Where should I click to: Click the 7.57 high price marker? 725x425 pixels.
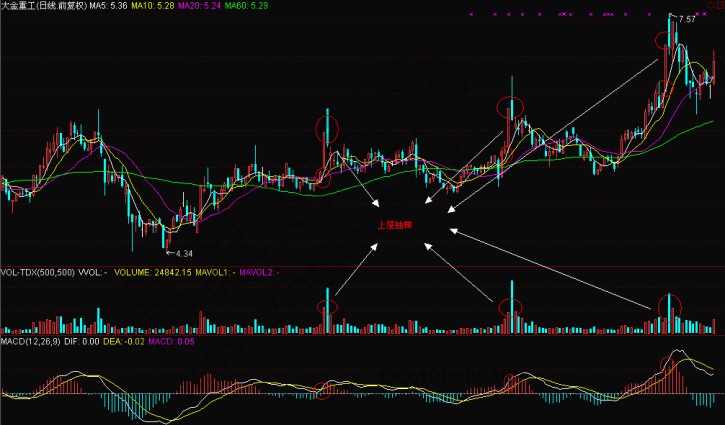click(686, 20)
